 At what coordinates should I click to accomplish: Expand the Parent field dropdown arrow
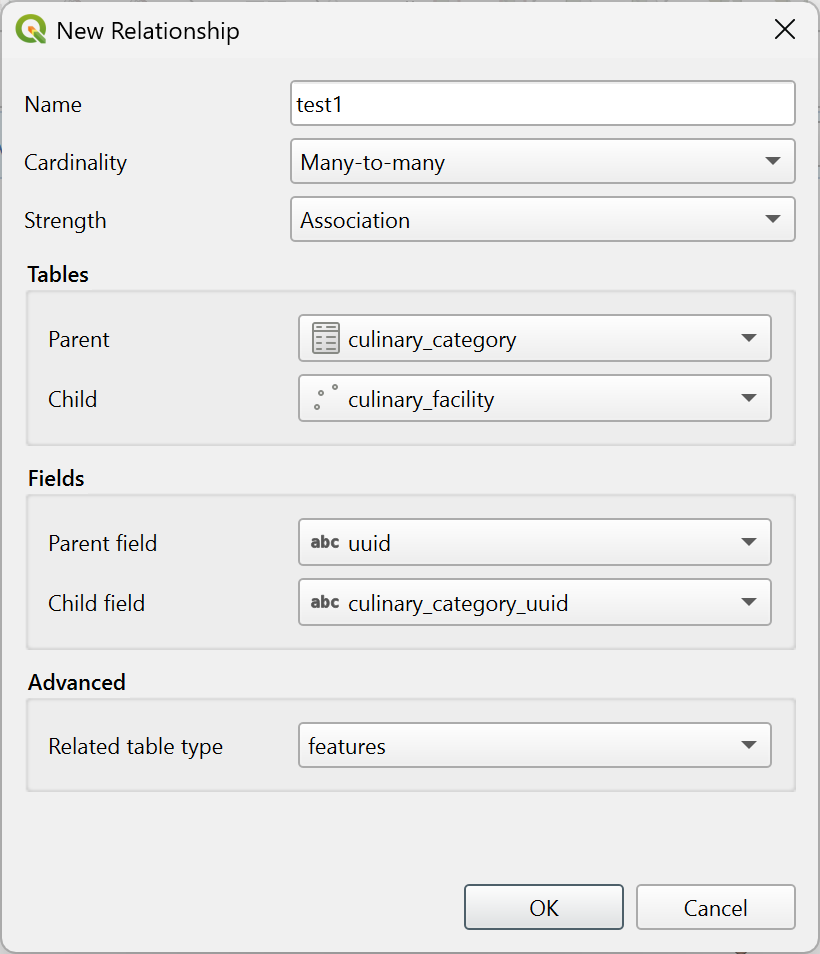[x=749, y=543]
